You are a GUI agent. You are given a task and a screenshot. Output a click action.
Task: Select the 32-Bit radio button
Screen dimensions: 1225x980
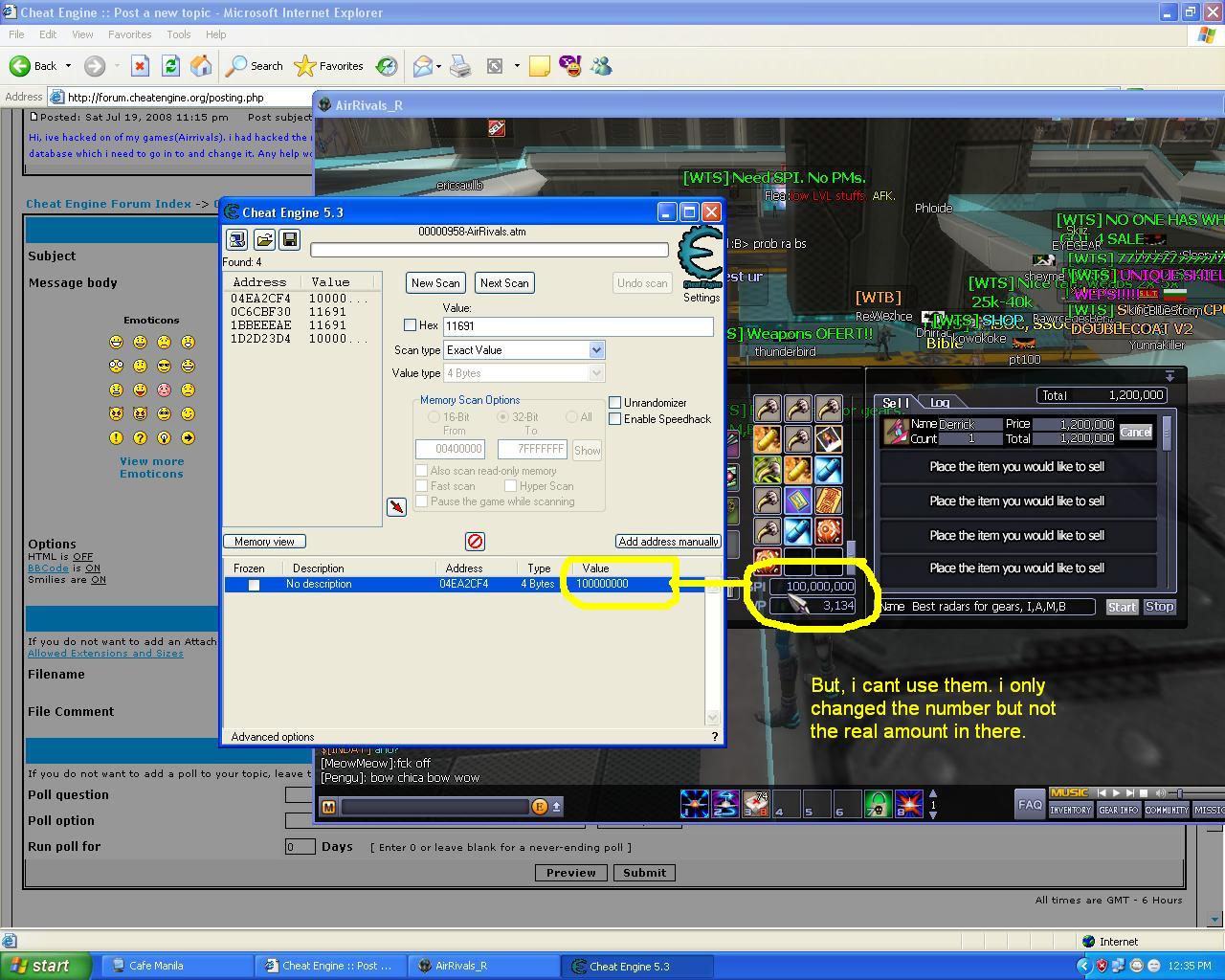point(502,417)
